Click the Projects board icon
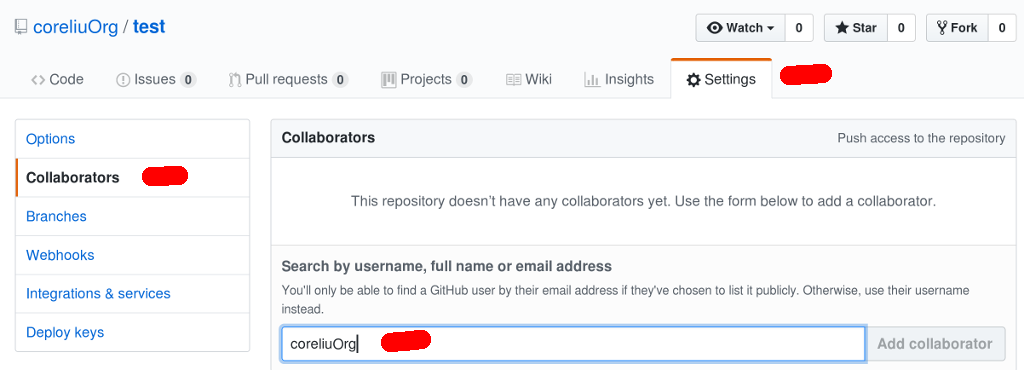 pos(389,80)
